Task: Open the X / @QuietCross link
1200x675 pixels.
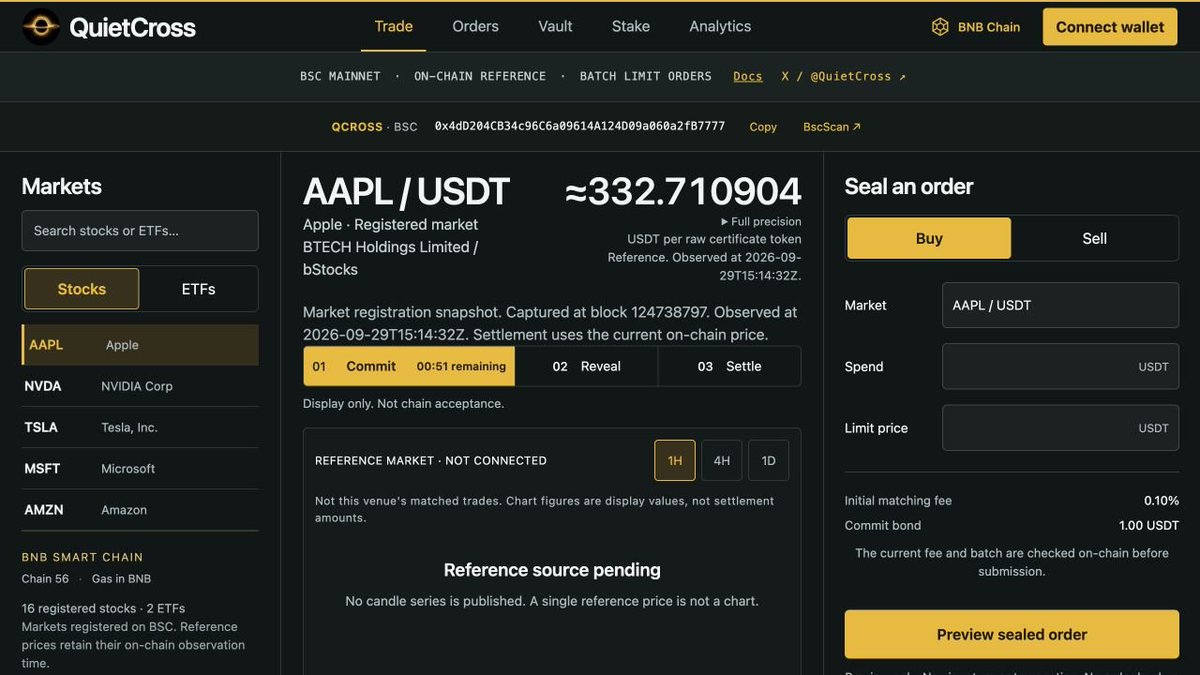Action: point(843,76)
